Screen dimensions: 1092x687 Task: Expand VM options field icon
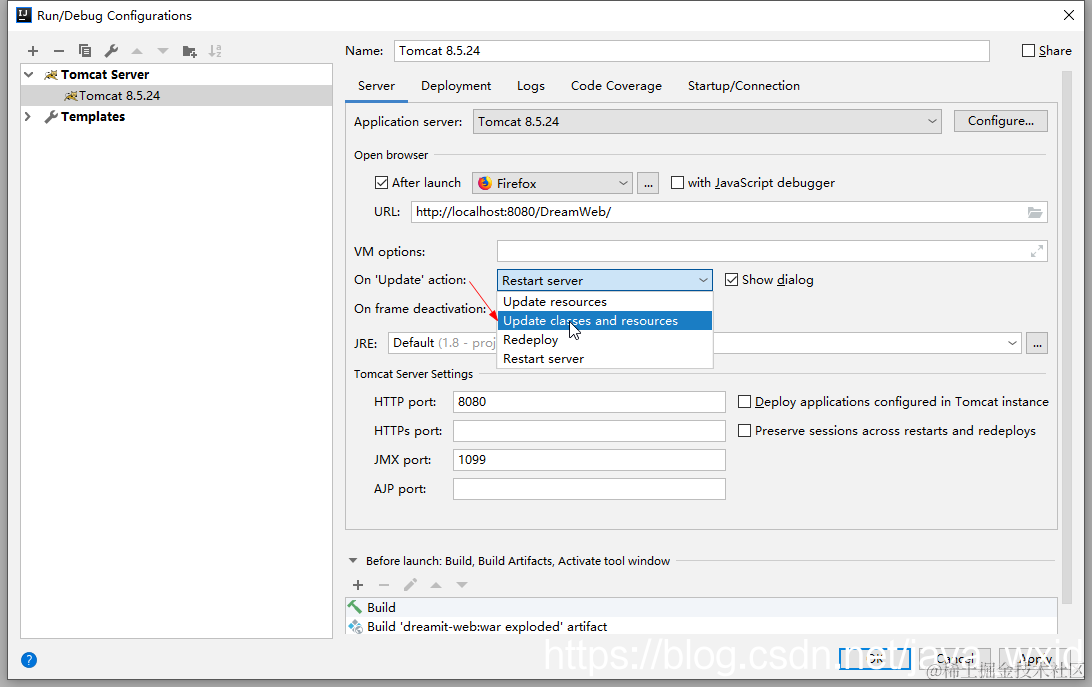[x=1037, y=252]
